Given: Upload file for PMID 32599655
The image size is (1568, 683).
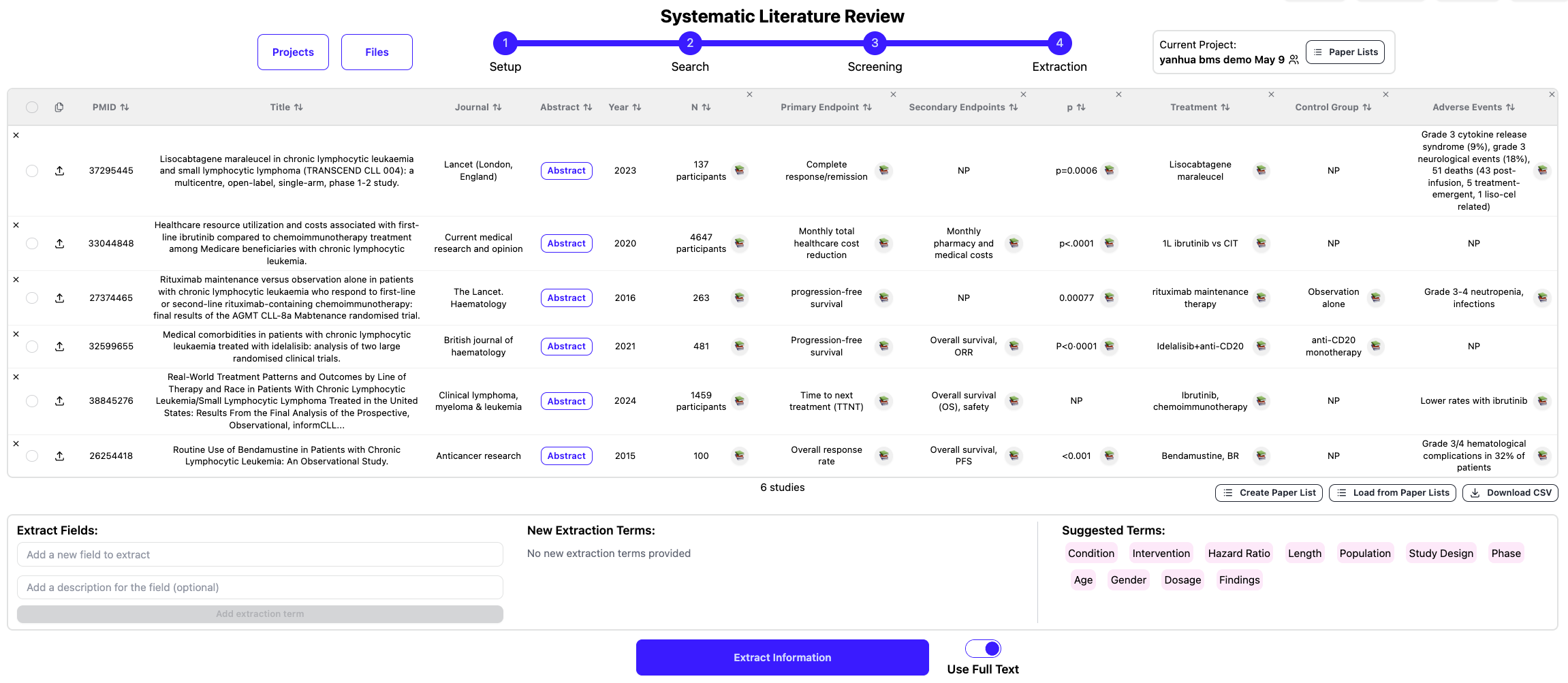Looking at the screenshot, I should 60,346.
